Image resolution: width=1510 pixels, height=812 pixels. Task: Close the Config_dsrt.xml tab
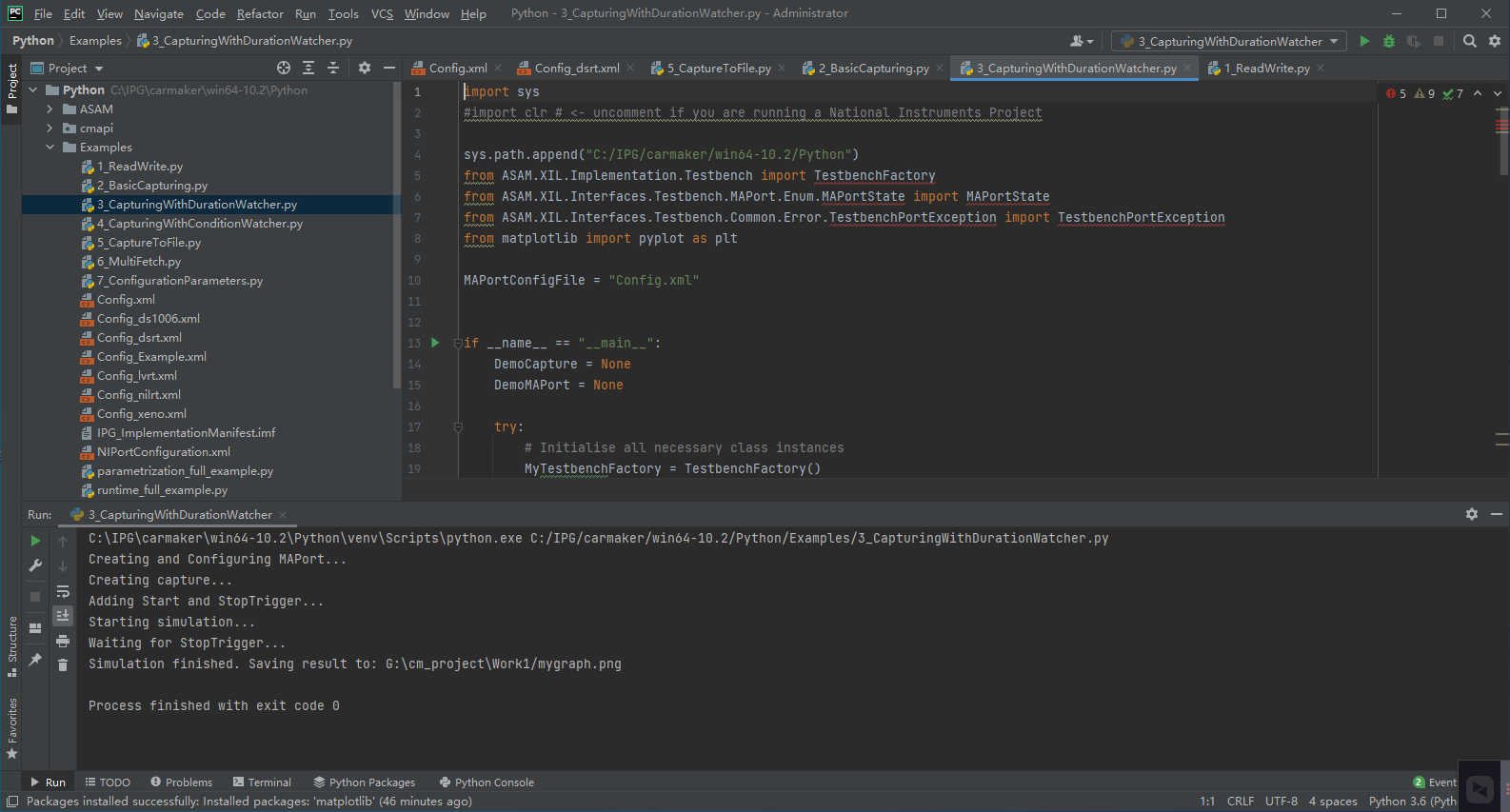tap(630, 68)
